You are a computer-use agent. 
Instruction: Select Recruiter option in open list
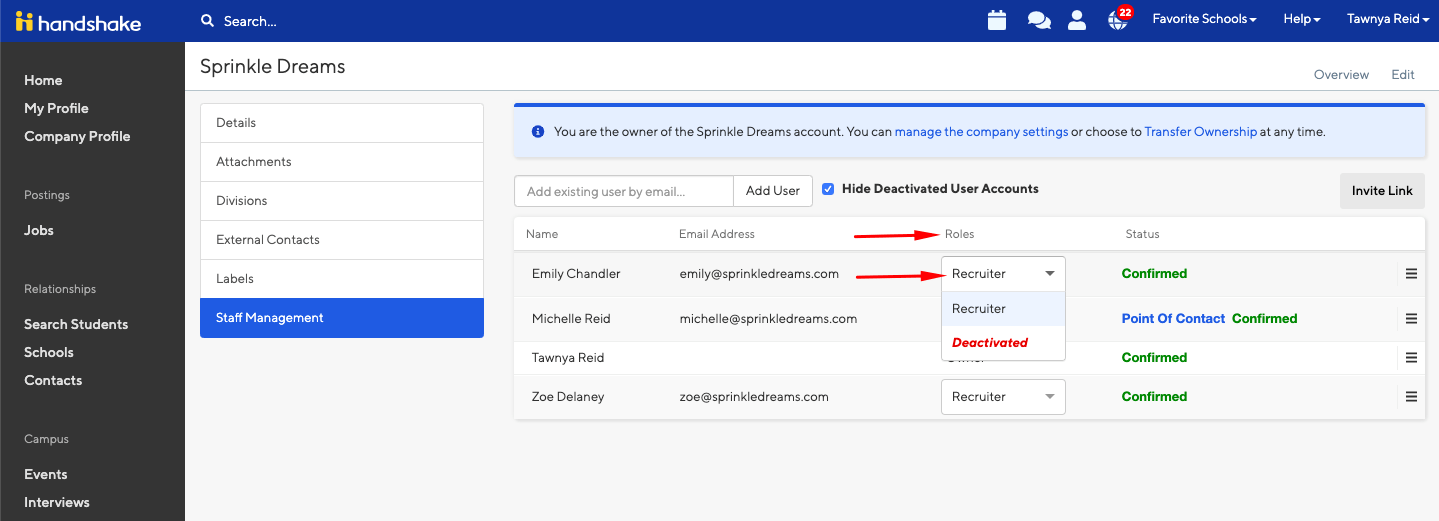click(1003, 308)
